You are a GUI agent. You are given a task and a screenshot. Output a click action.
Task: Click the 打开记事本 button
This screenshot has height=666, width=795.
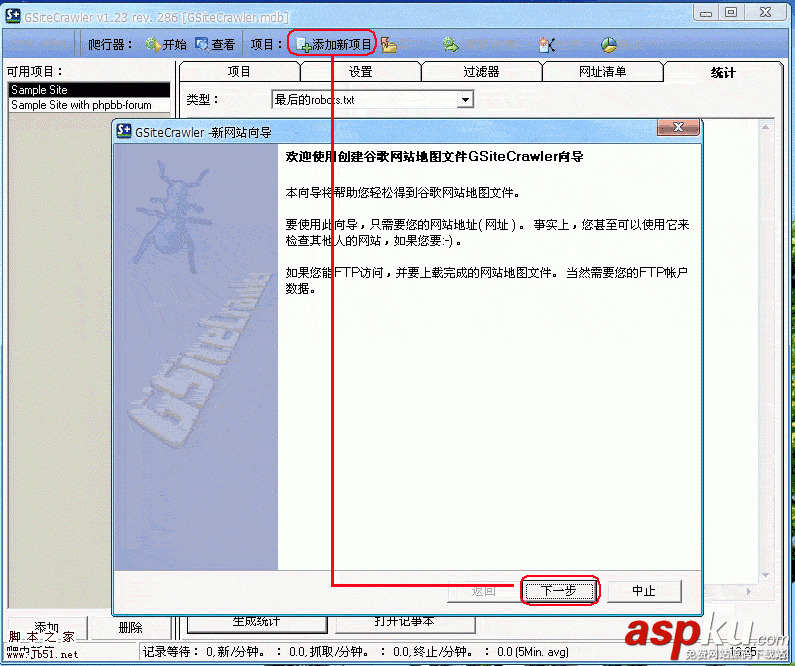[404, 622]
